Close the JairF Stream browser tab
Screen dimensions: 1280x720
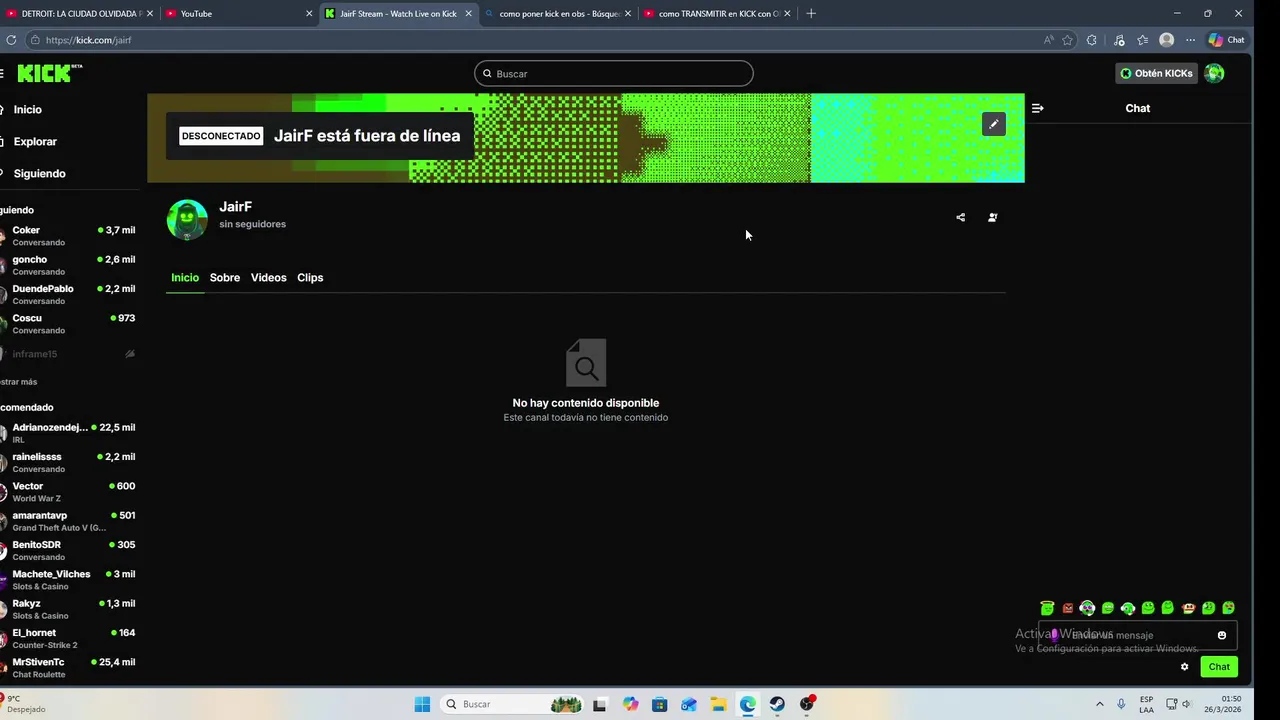(x=468, y=14)
